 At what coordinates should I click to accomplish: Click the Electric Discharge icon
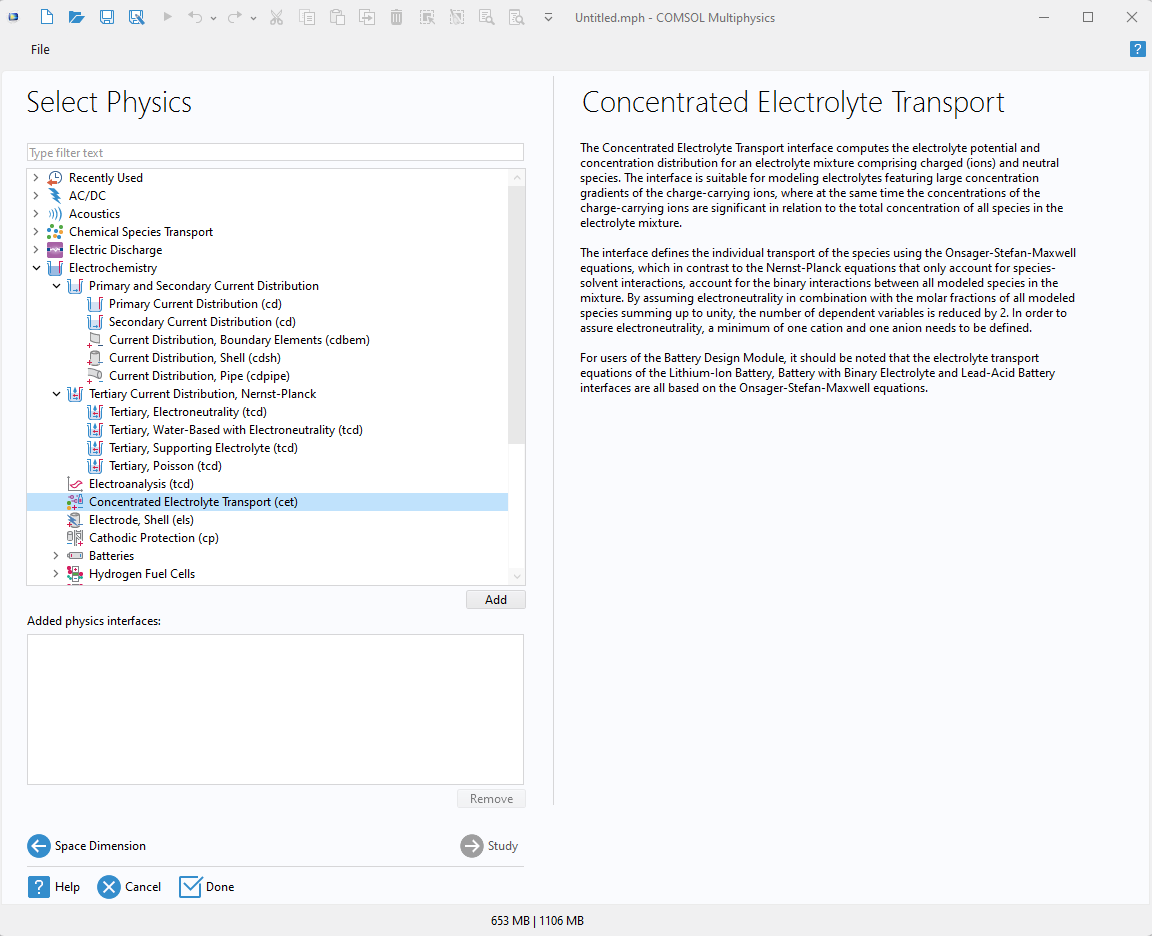tap(55, 250)
